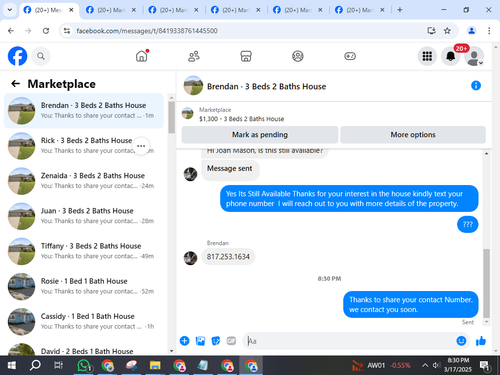
Task: Install app icon in address bar
Action: (432, 31)
